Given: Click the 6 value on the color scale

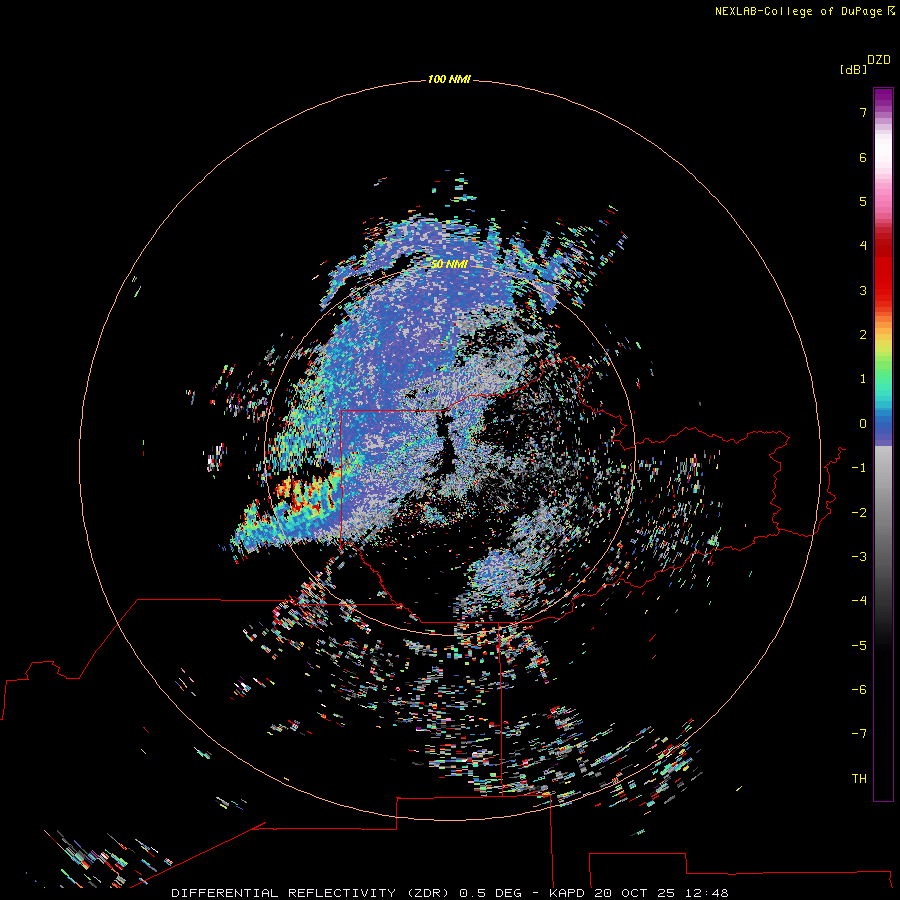Looking at the screenshot, I should click(x=863, y=157).
